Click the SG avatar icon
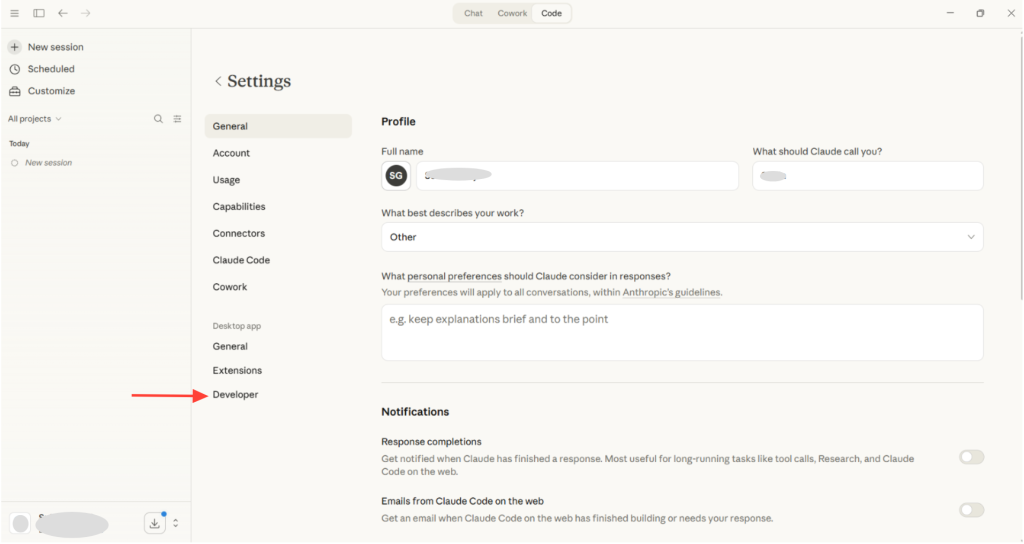 [x=396, y=176]
